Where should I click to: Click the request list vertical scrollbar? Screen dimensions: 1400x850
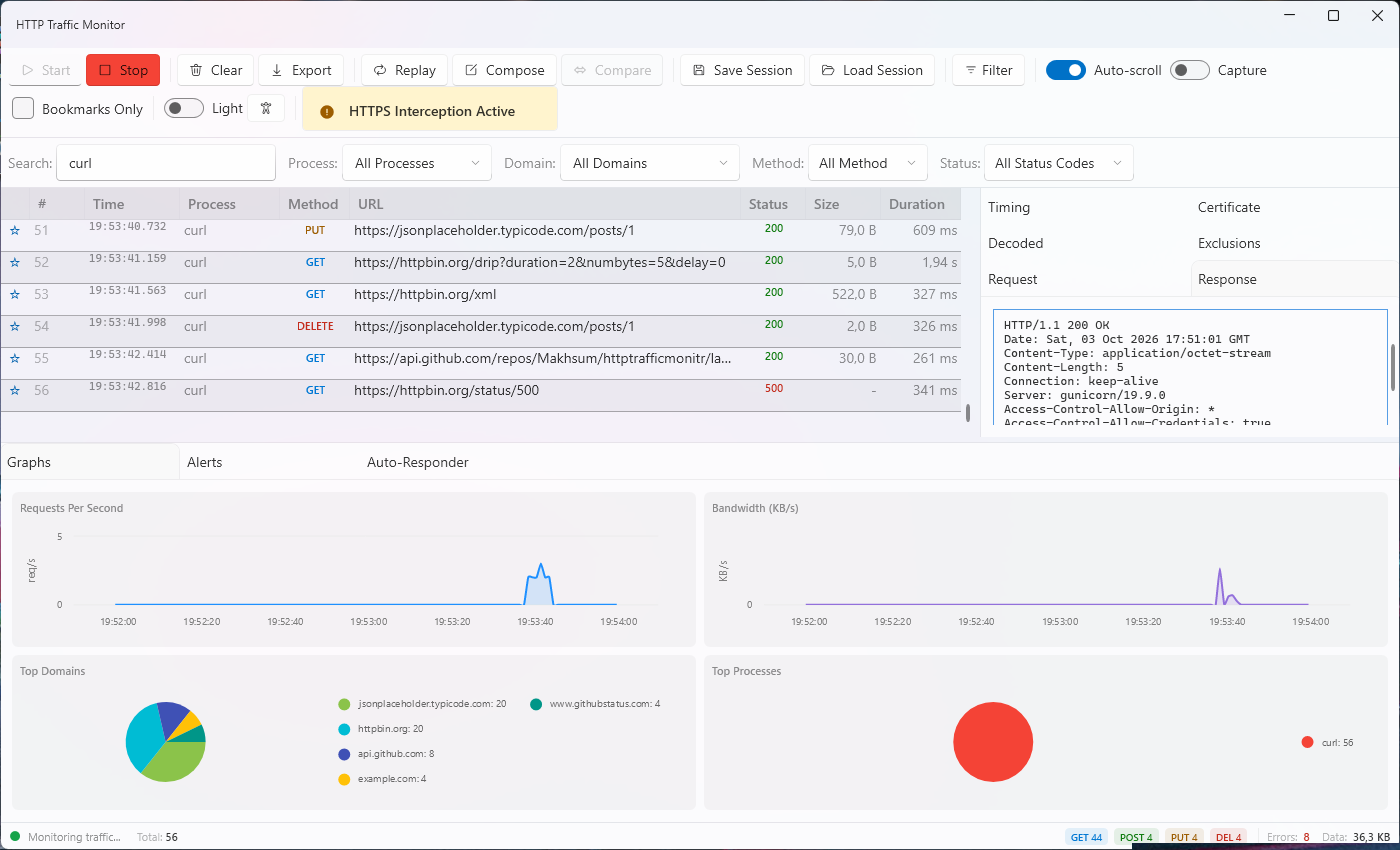[x=968, y=412]
